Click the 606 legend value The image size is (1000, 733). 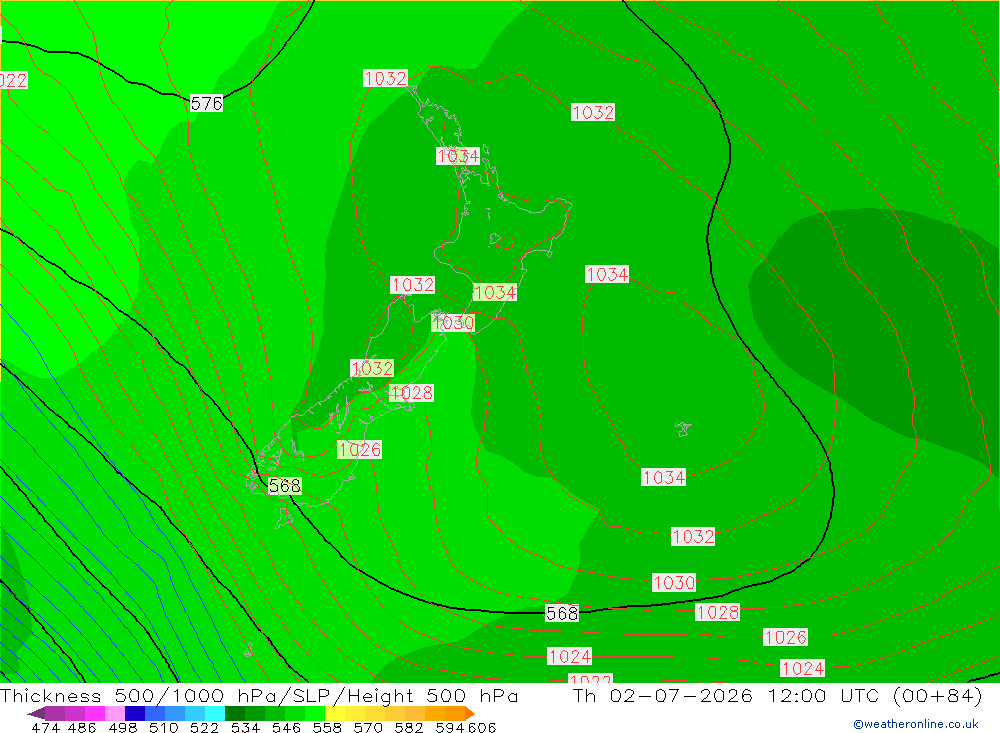pyautogui.click(x=482, y=728)
